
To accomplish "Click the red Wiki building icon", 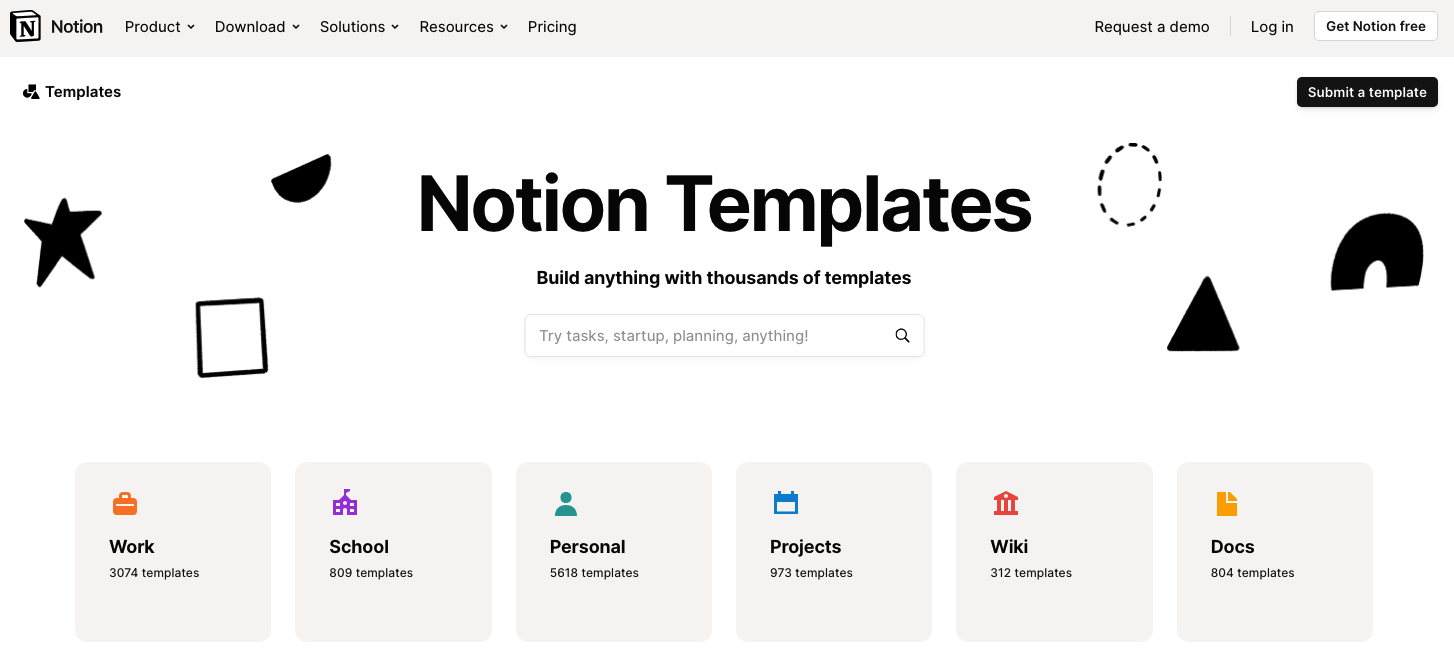I will (1006, 503).
